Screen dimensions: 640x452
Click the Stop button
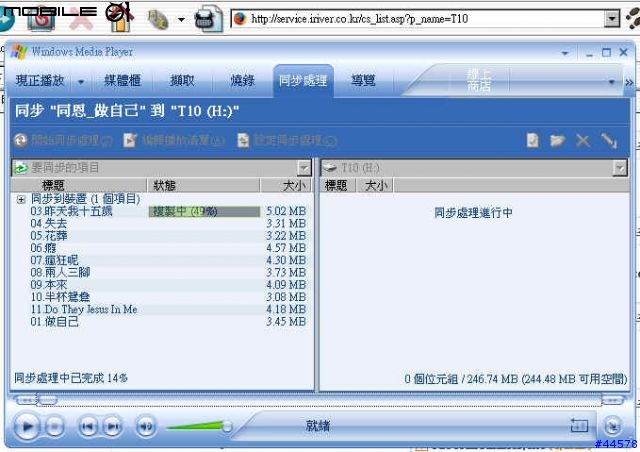(54, 427)
